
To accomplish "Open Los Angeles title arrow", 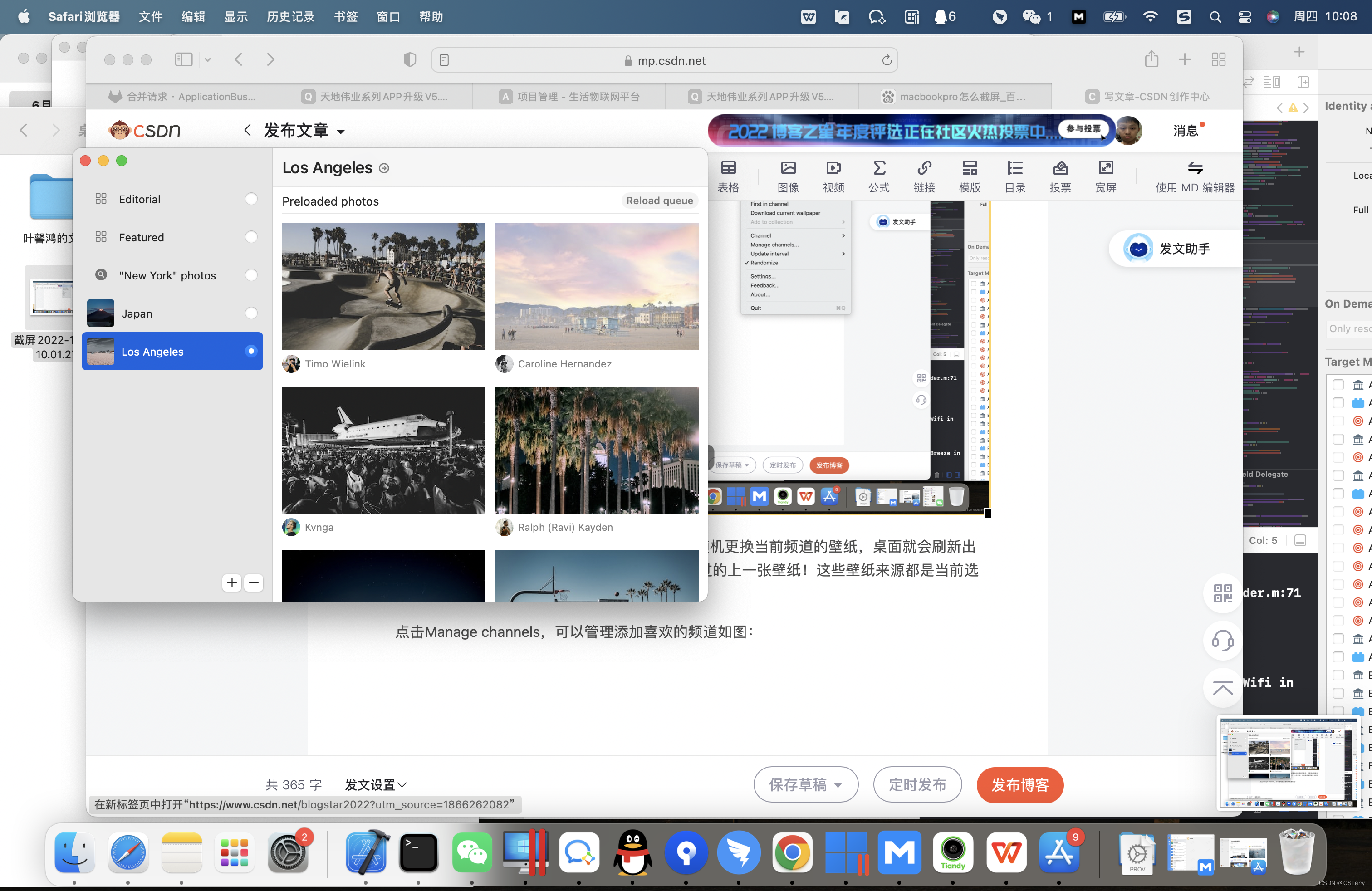I will [x=384, y=168].
